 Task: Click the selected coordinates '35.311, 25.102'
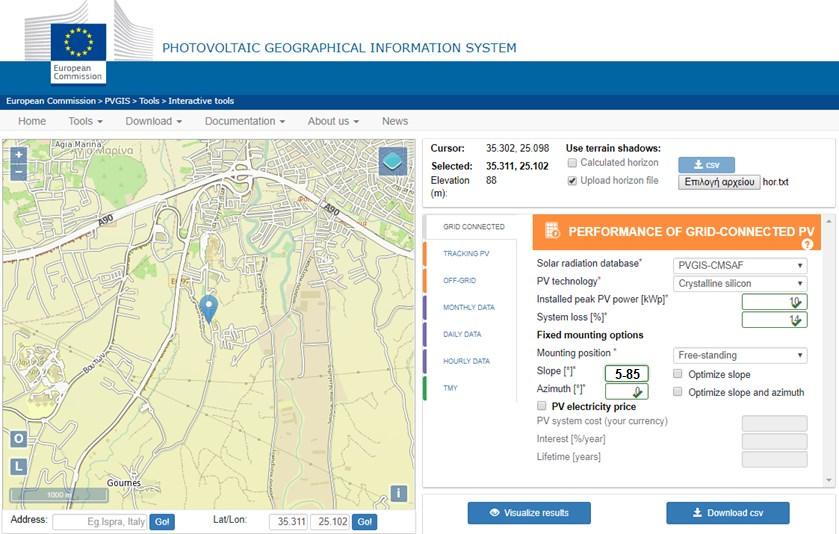pos(517,166)
